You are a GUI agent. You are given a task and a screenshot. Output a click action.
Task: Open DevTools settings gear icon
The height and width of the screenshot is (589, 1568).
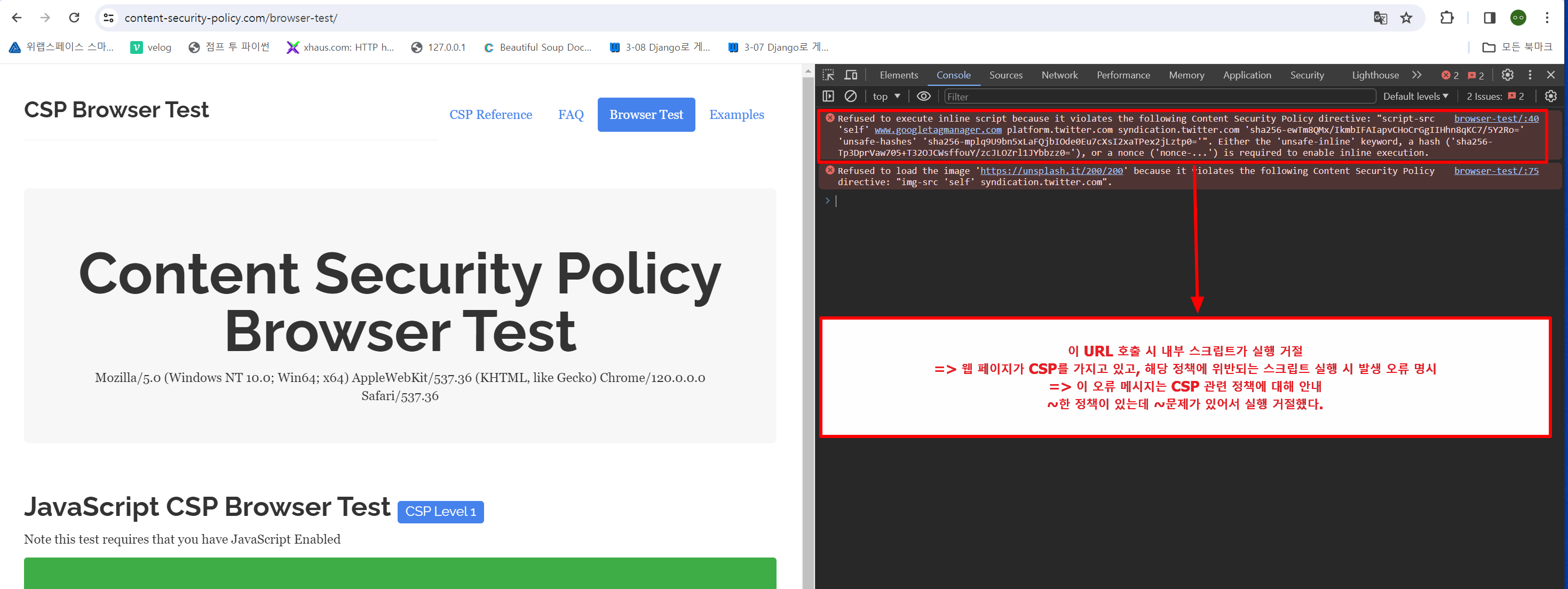(x=1507, y=75)
